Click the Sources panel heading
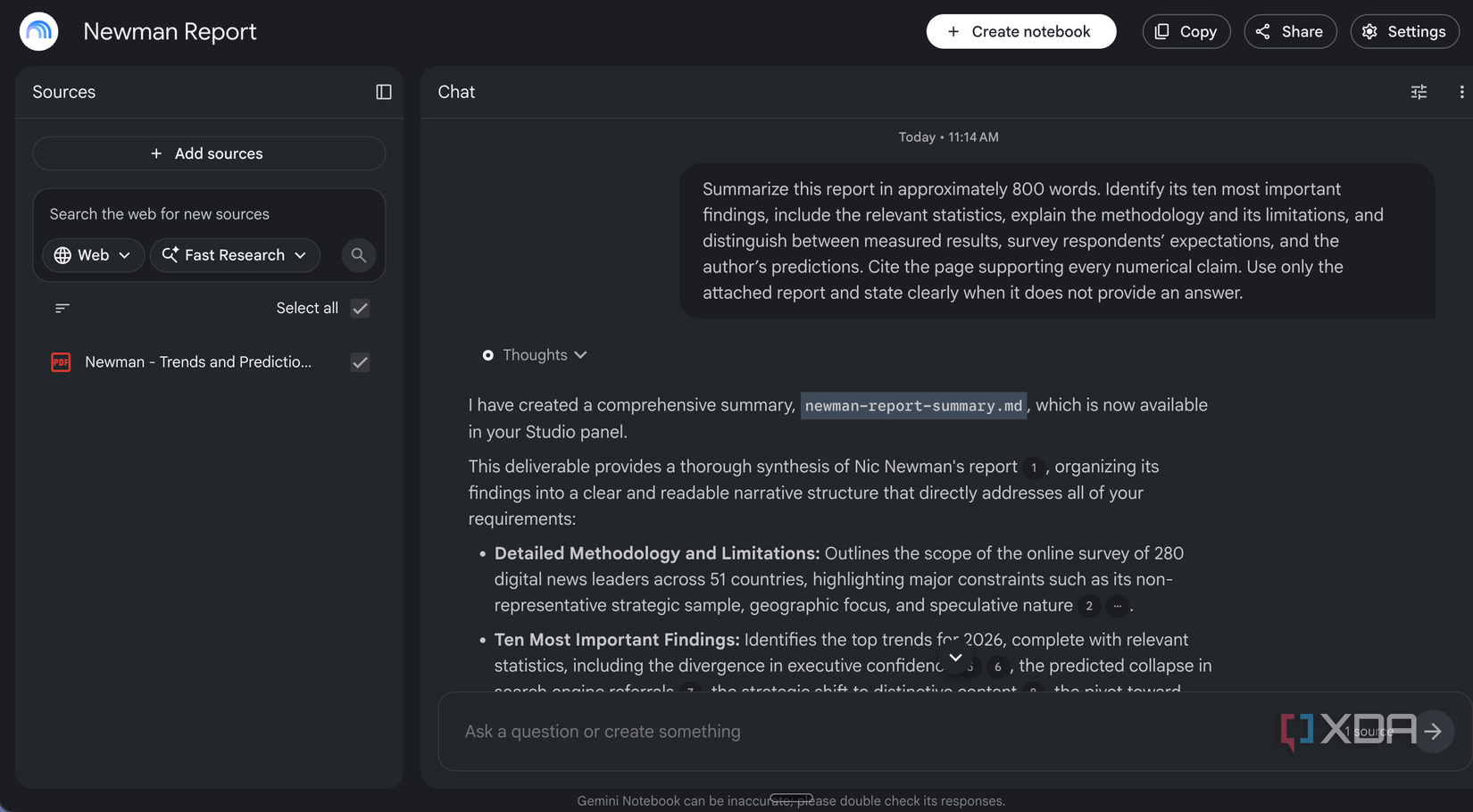This screenshot has height=812, width=1473. coord(64,92)
